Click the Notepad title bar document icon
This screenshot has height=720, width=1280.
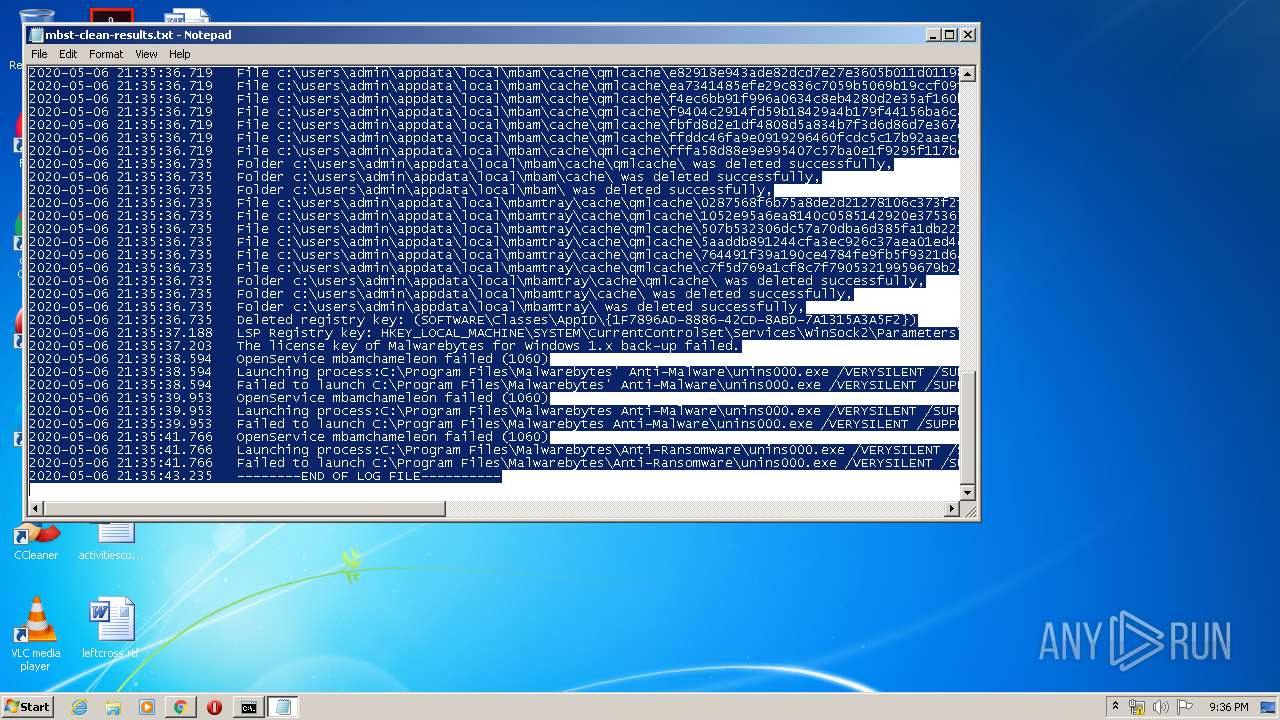(37, 35)
